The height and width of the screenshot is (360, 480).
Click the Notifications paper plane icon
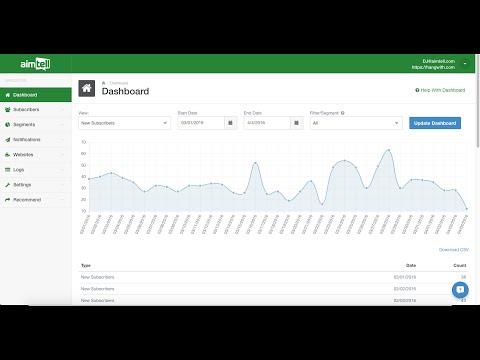click(x=8, y=140)
